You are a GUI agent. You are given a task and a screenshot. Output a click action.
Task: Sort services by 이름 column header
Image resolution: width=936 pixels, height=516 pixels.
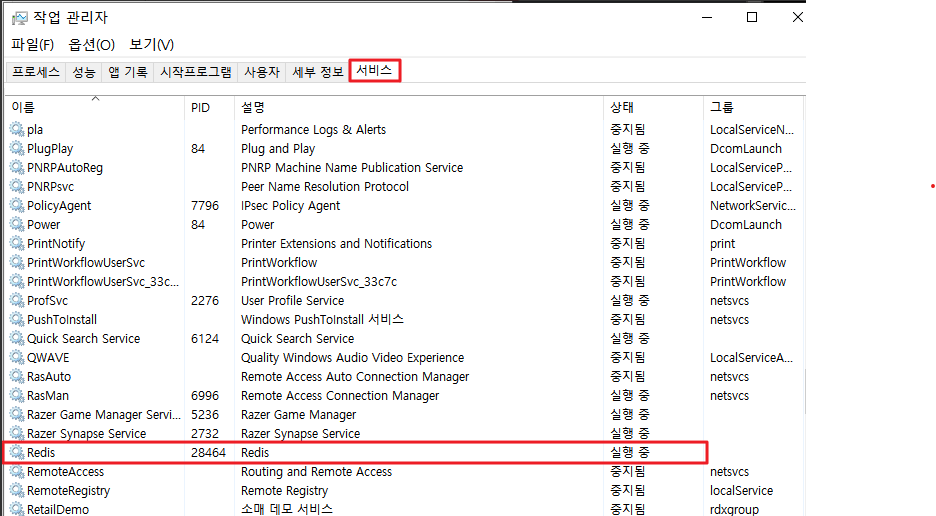click(96, 108)
